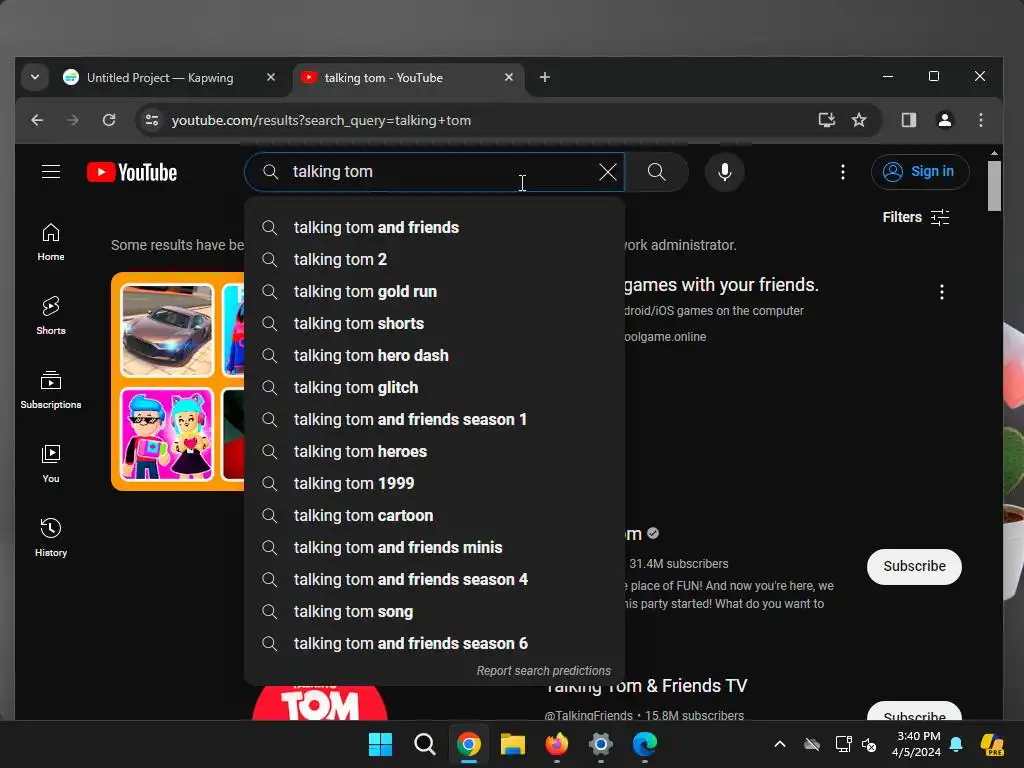
Task: Toggle the browser side panel icon
Action: pyautogui.click(x=908, y=120)
